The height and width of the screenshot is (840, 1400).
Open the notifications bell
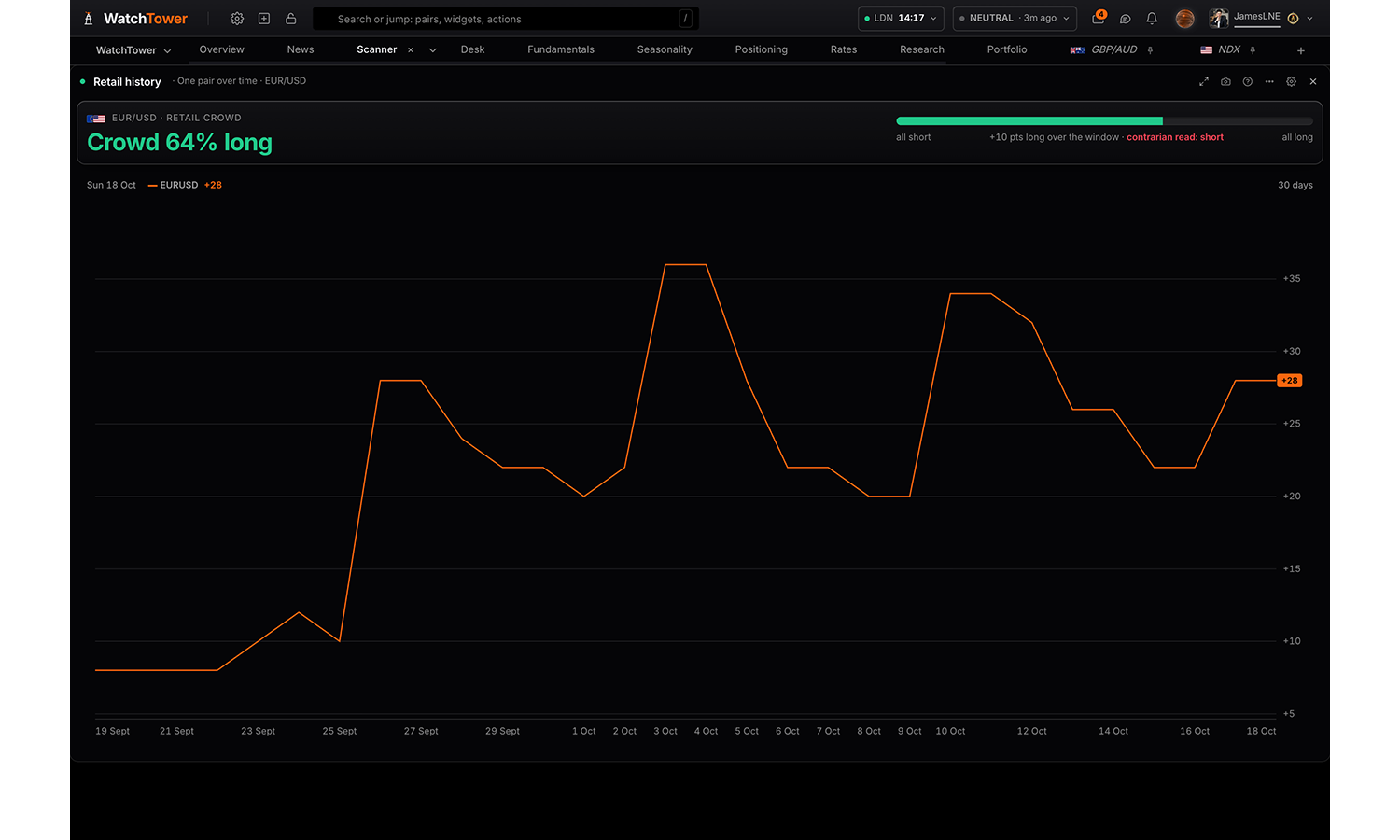(x=1152, y=19)
